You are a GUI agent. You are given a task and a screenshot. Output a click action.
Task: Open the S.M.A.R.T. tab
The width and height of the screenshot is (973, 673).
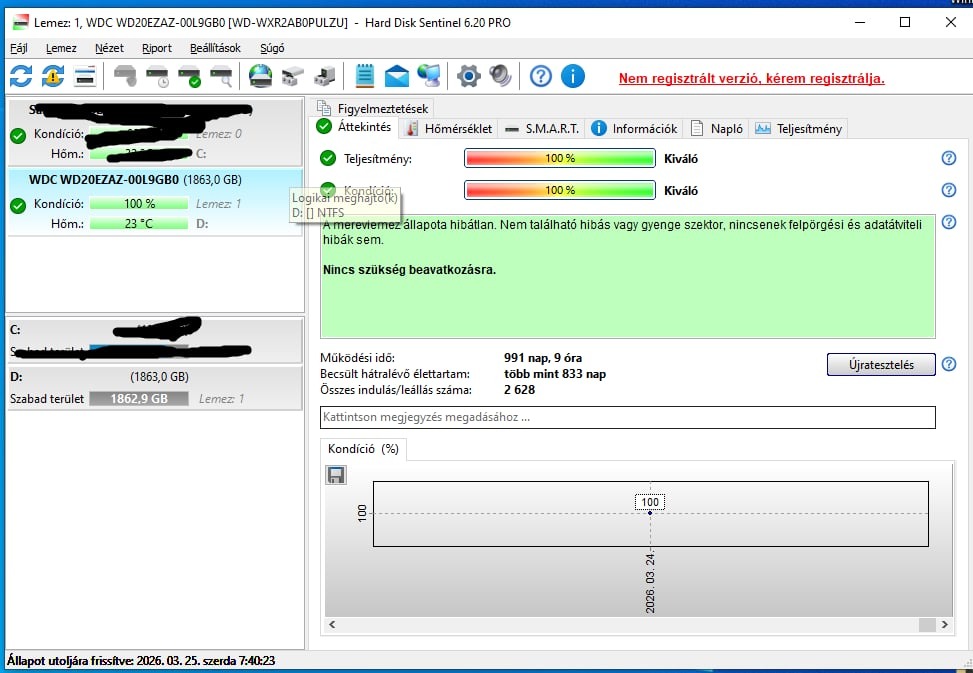(542, 128)
